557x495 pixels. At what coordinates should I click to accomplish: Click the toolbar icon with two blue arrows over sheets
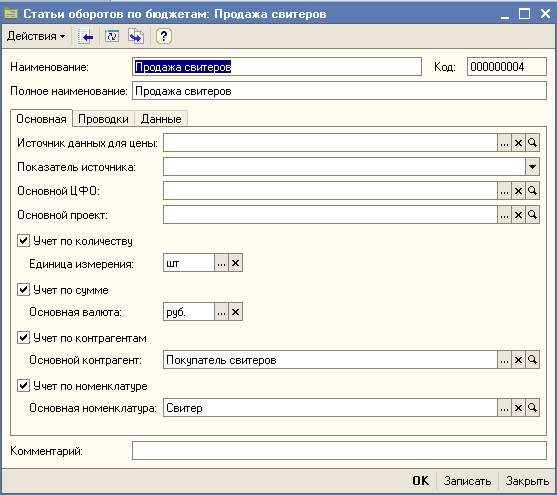[136, 36]
